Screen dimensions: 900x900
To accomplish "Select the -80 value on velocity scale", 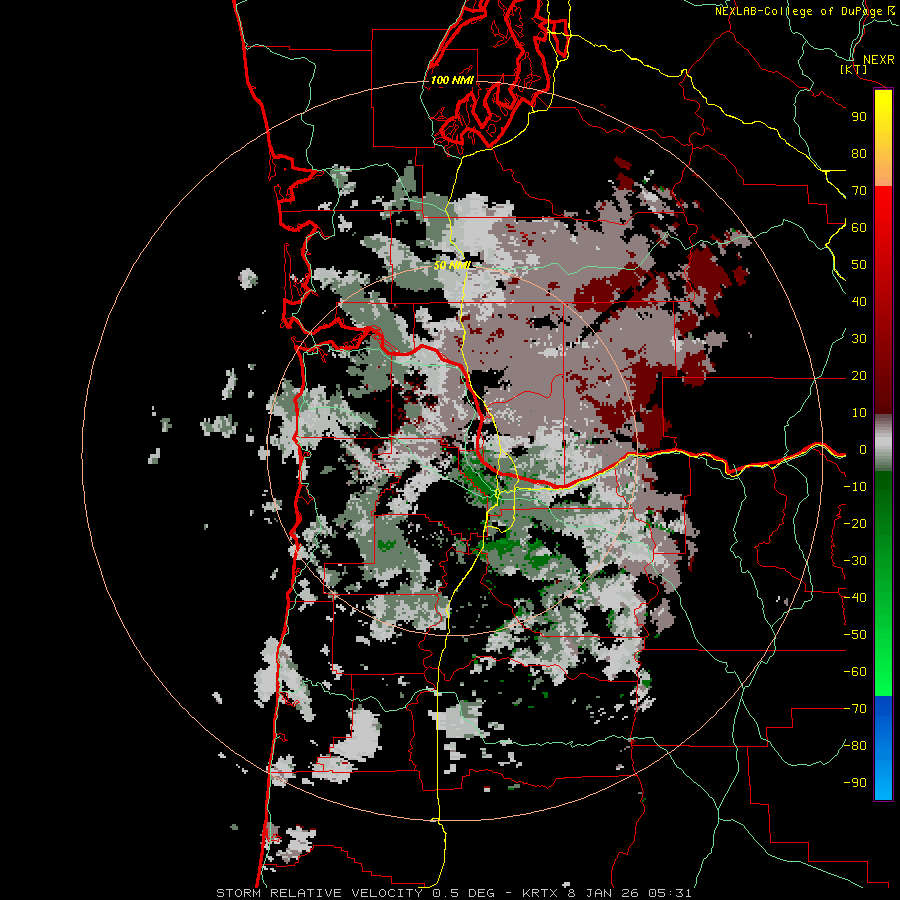I will coord(855,746).
